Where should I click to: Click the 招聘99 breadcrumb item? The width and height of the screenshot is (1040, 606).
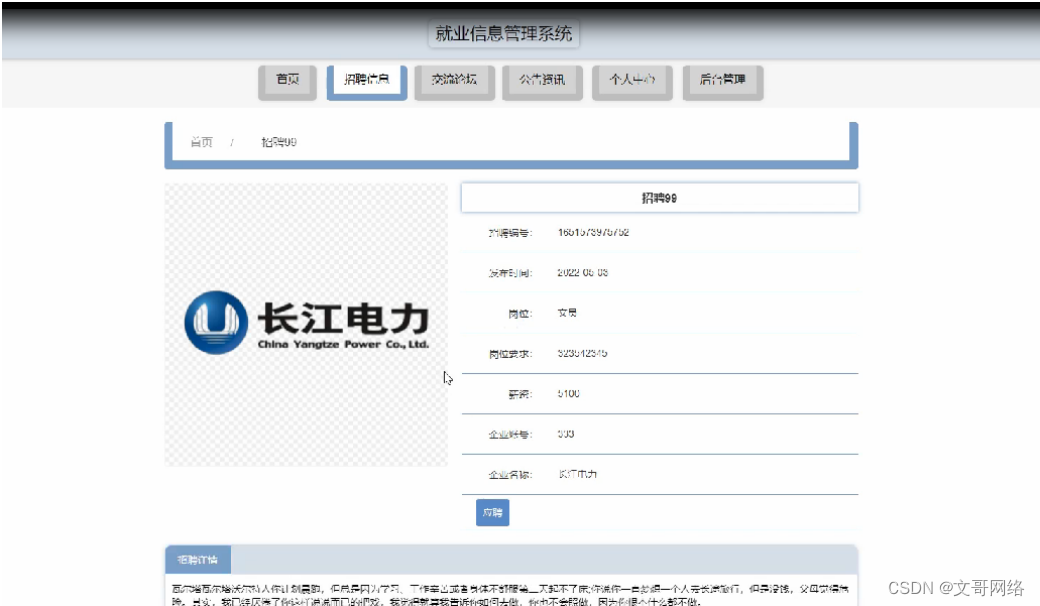(x=279, y=142)
